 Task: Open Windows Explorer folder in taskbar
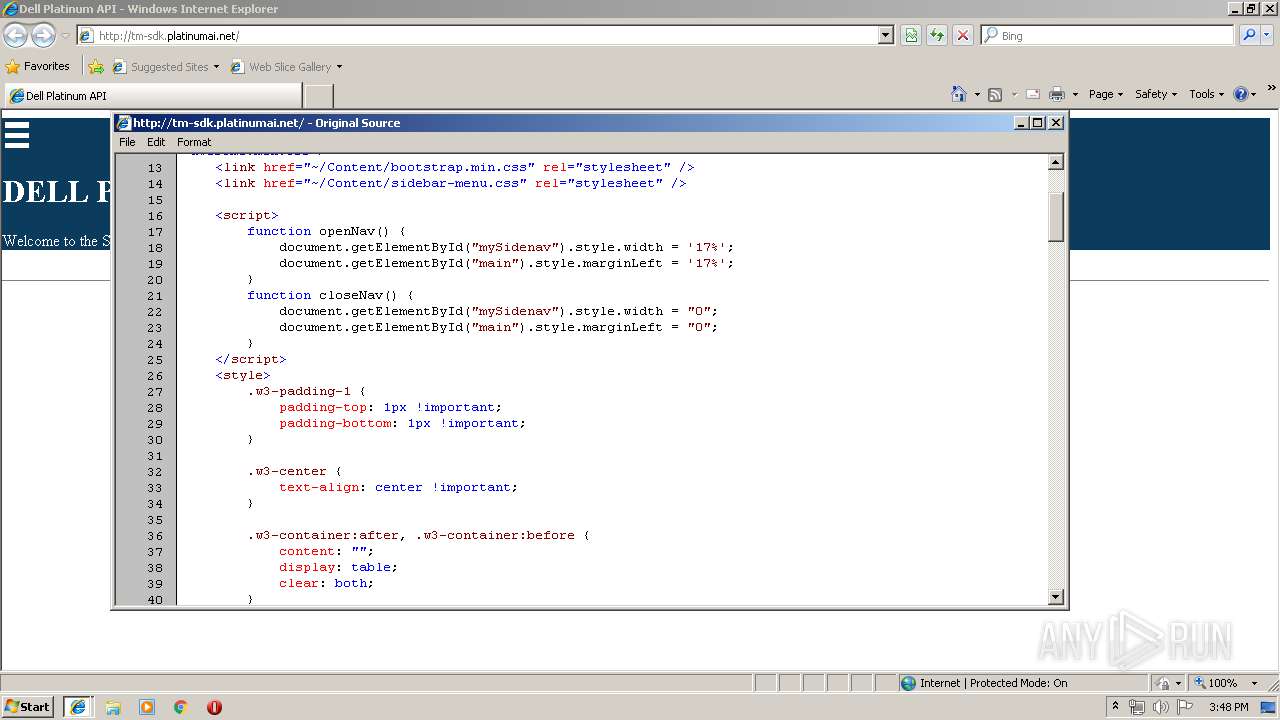click(113, 707)
